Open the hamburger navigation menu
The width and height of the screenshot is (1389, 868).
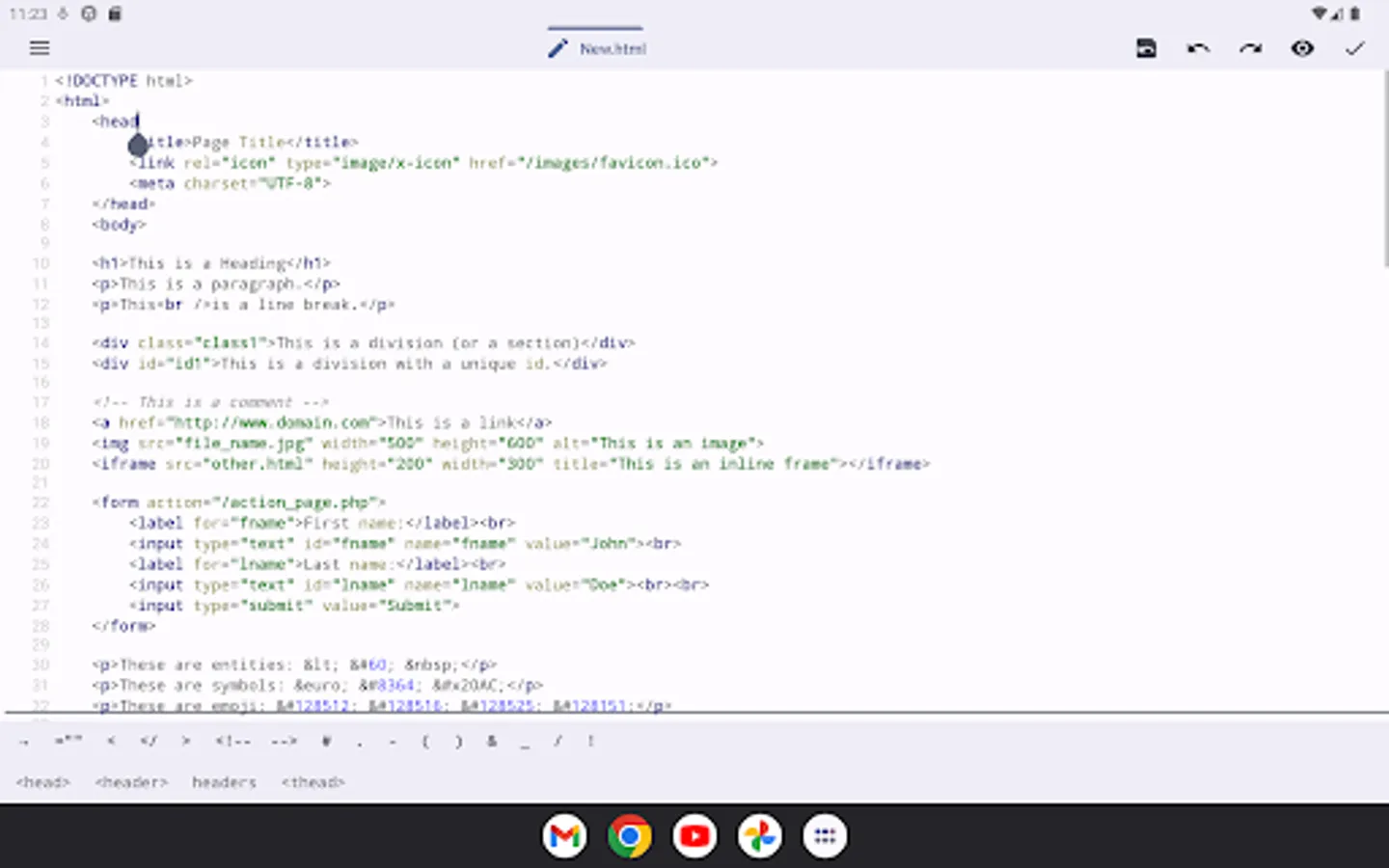pos(39,47)
